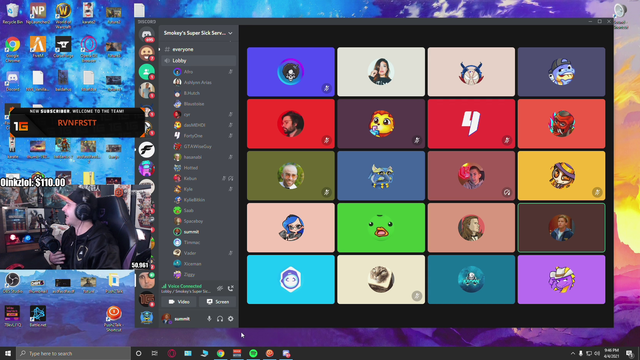Open Push2Talk shortcut on desktop
The image size is (640, 360).
click(x=114, y=319)
